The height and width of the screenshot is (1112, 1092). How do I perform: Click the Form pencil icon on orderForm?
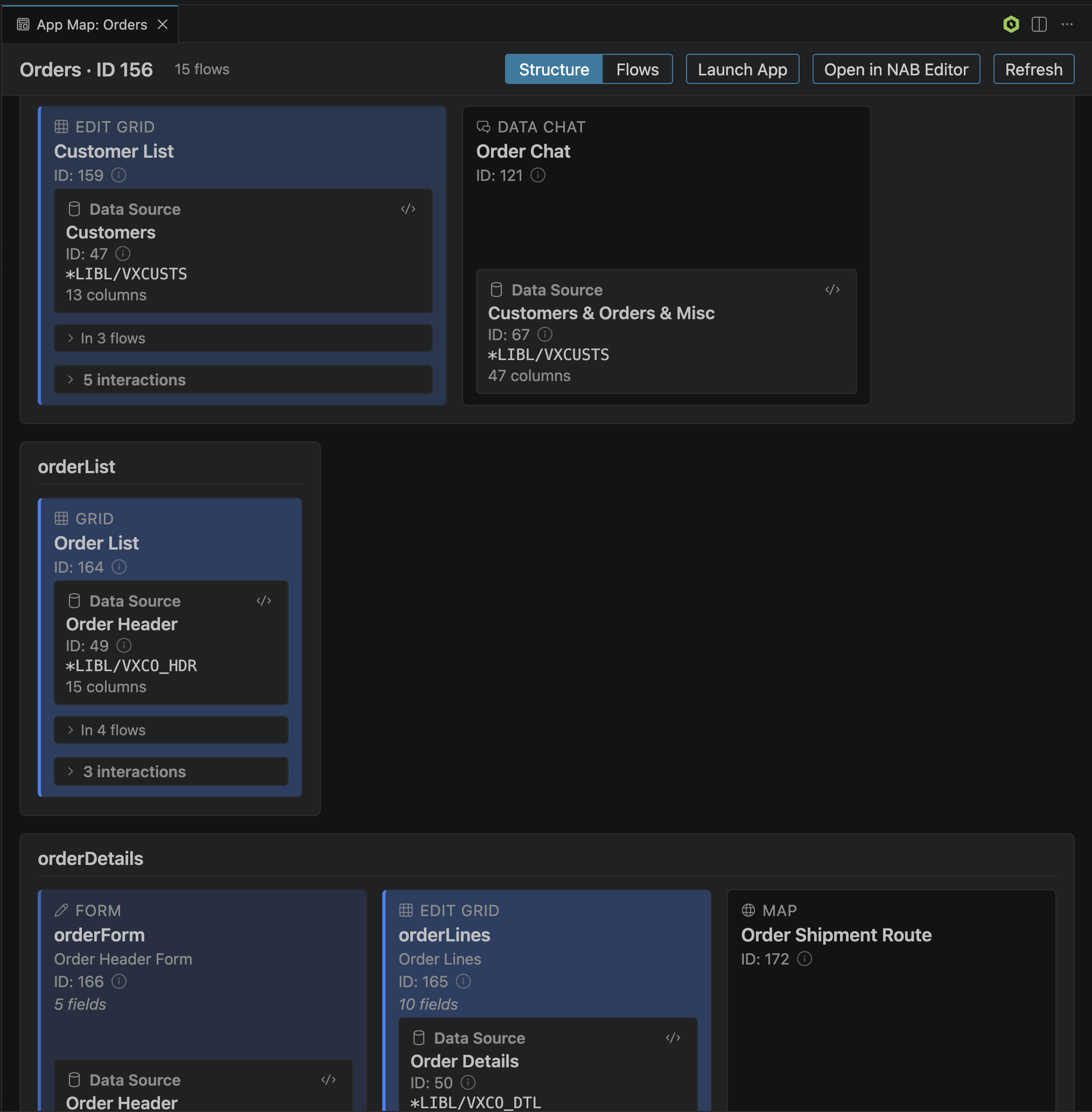point(61,910)
